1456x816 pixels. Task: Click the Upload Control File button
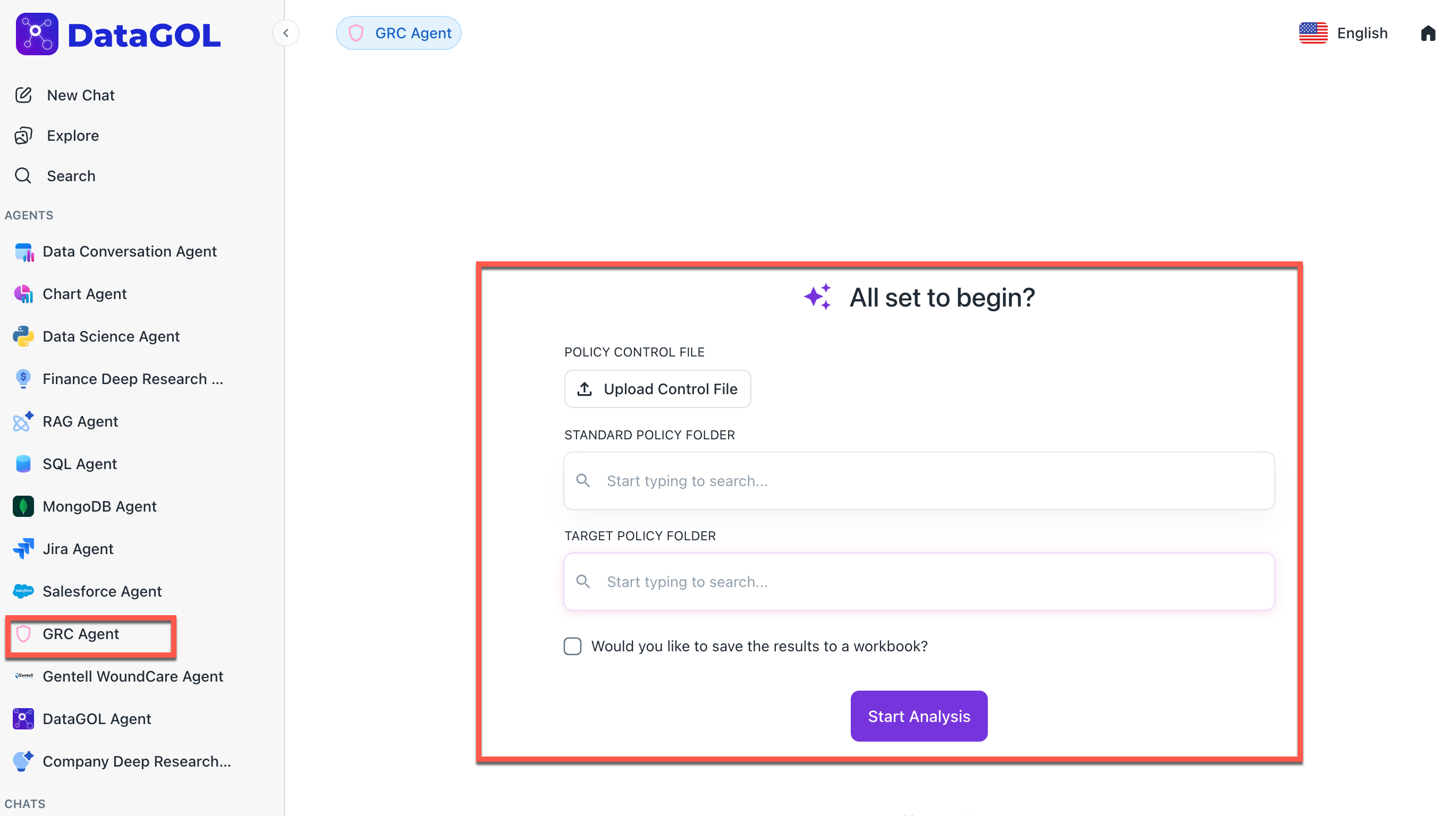pyautogui.click(x=657, y=389)
